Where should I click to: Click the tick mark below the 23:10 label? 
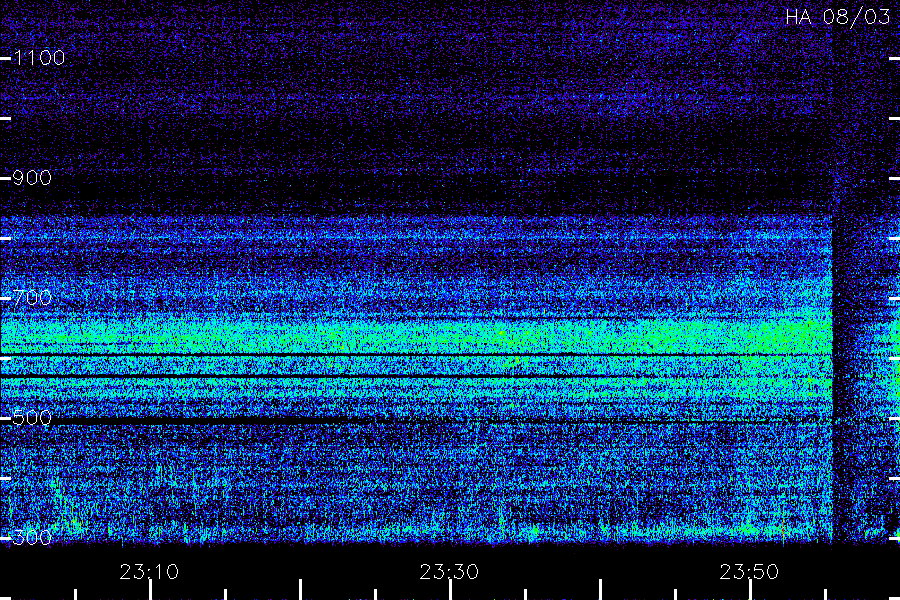[150, 590]
